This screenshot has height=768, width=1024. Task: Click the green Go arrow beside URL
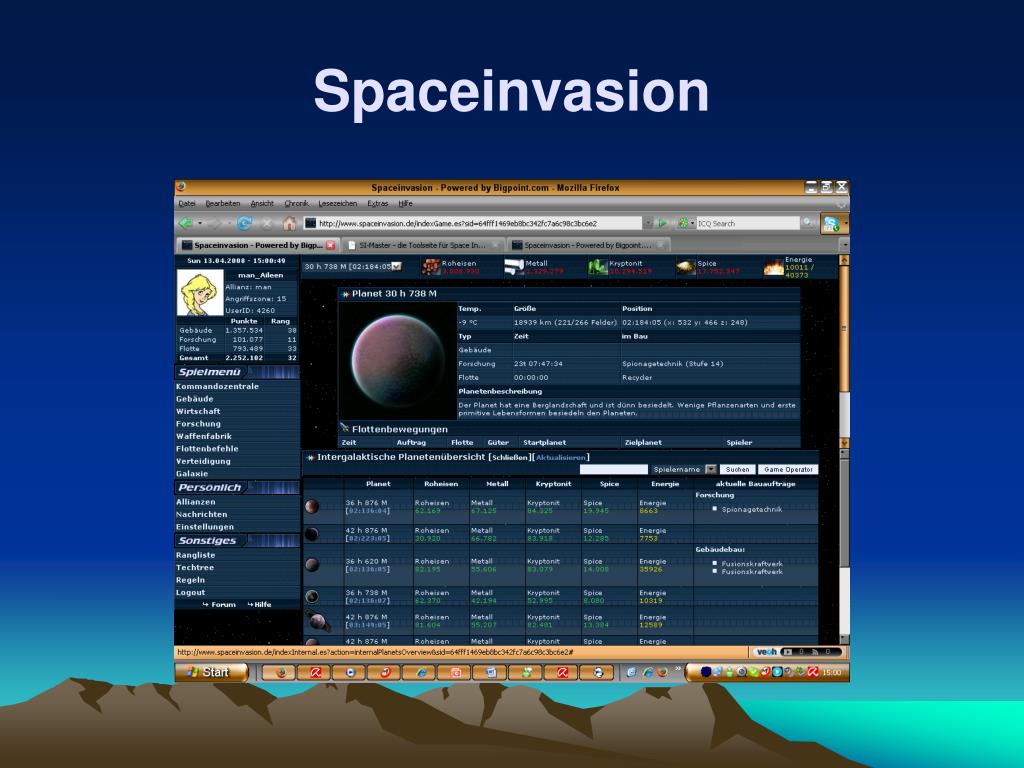pos(663,223)
